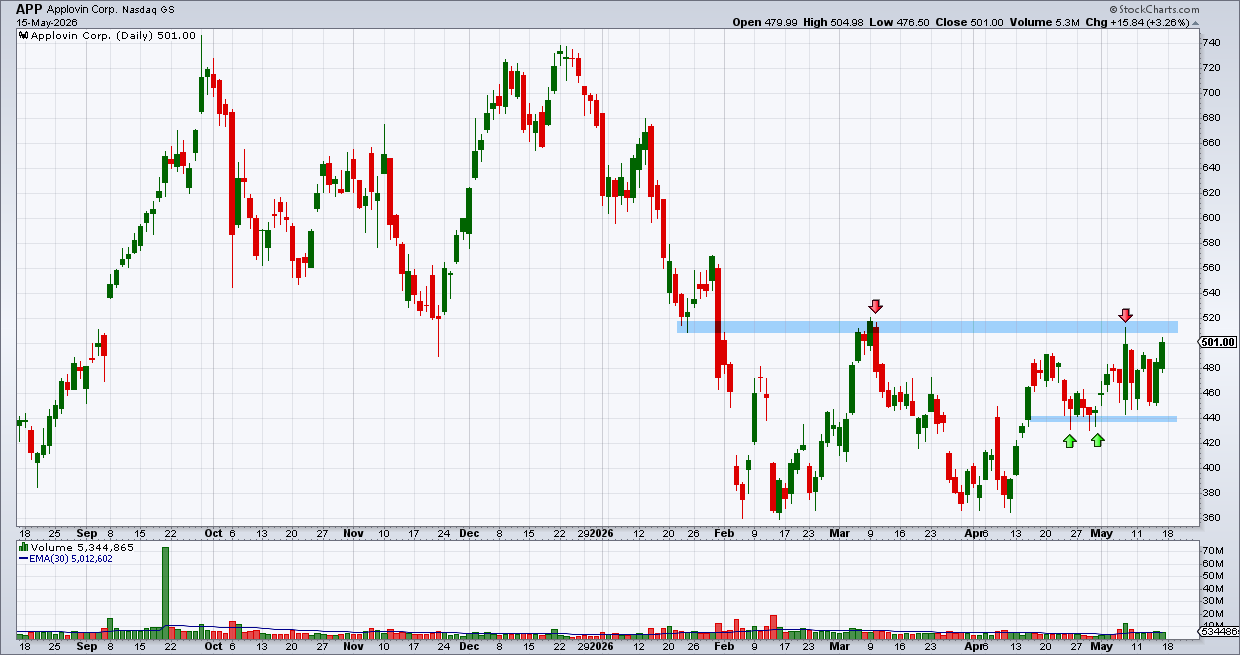The image size is (1240, 655).
Task: Click the green Volume bars legend icon
Action: pyautogui.click(x=24, y=548)
